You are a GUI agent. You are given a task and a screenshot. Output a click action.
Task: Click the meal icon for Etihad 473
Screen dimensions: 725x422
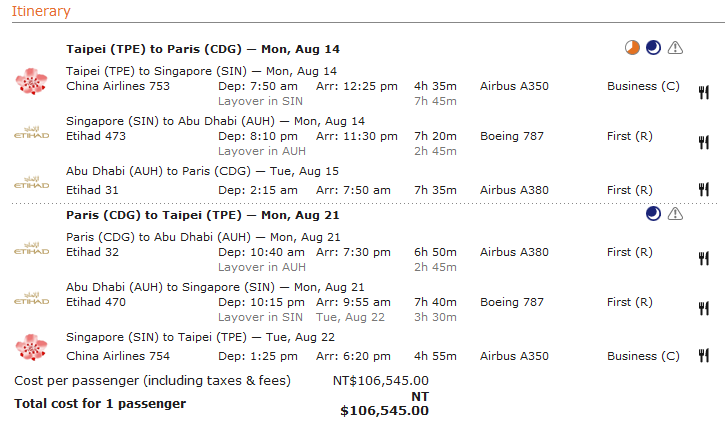(x=703, y=142)
